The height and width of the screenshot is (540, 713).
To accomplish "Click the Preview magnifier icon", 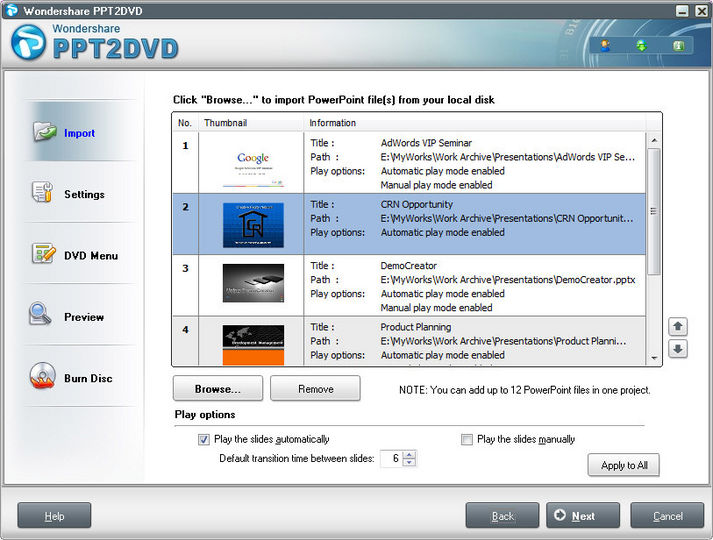I will point(40,314).
